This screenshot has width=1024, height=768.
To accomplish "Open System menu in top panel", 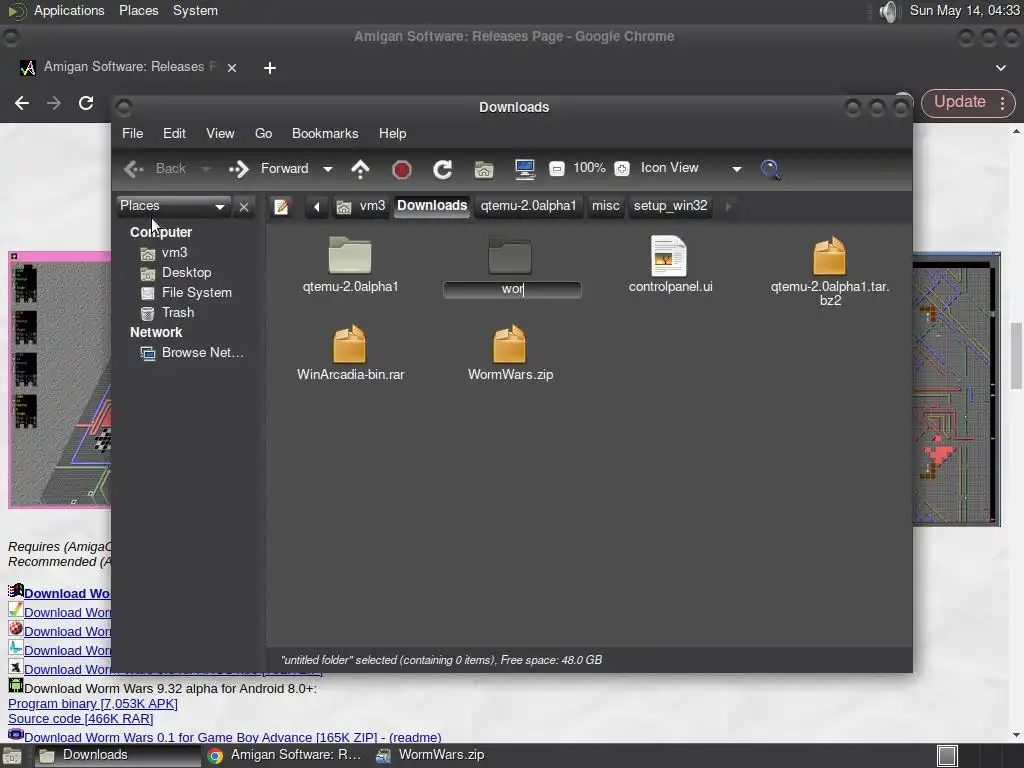I will 195,10.
